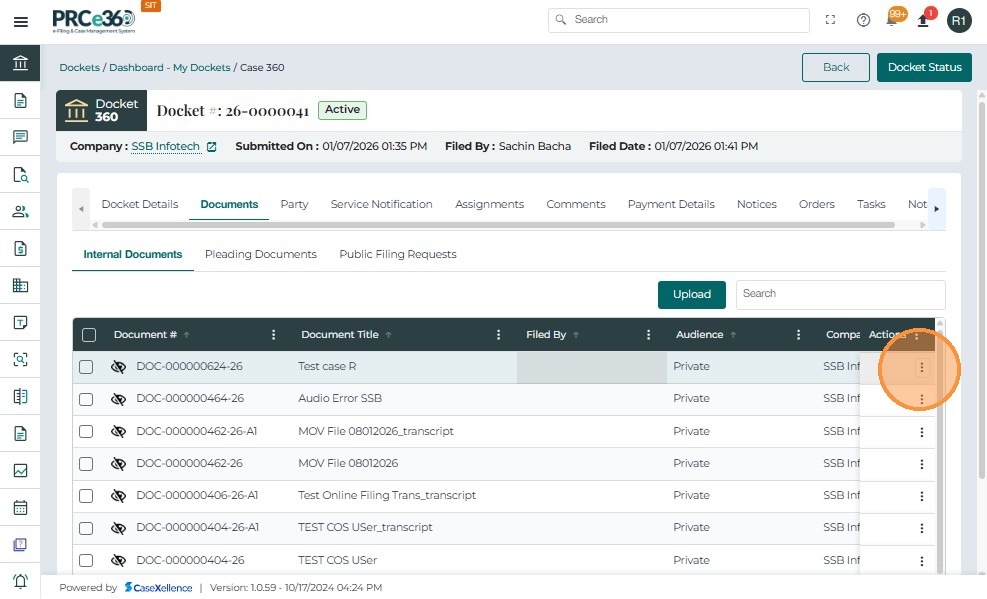Check the box for DOC-000000624-26

[x=86, y=367]
